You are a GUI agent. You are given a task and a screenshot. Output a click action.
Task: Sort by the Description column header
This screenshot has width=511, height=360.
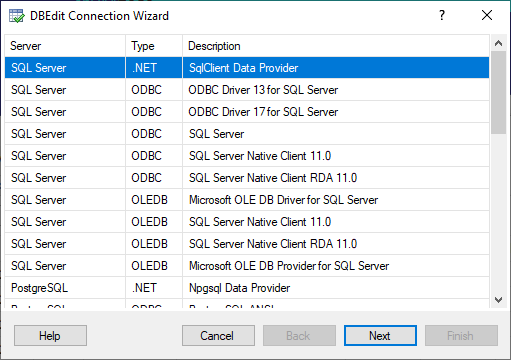[x=336, y=46]
